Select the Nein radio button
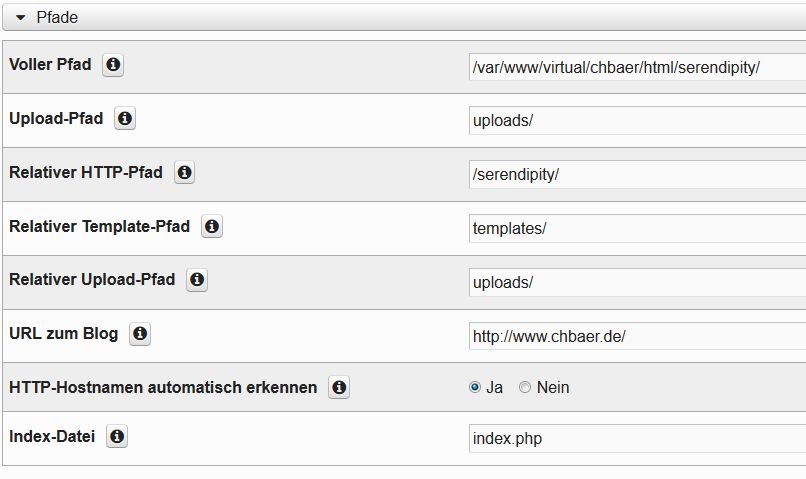This screenshot has height=479, width=806. point(525,387)
